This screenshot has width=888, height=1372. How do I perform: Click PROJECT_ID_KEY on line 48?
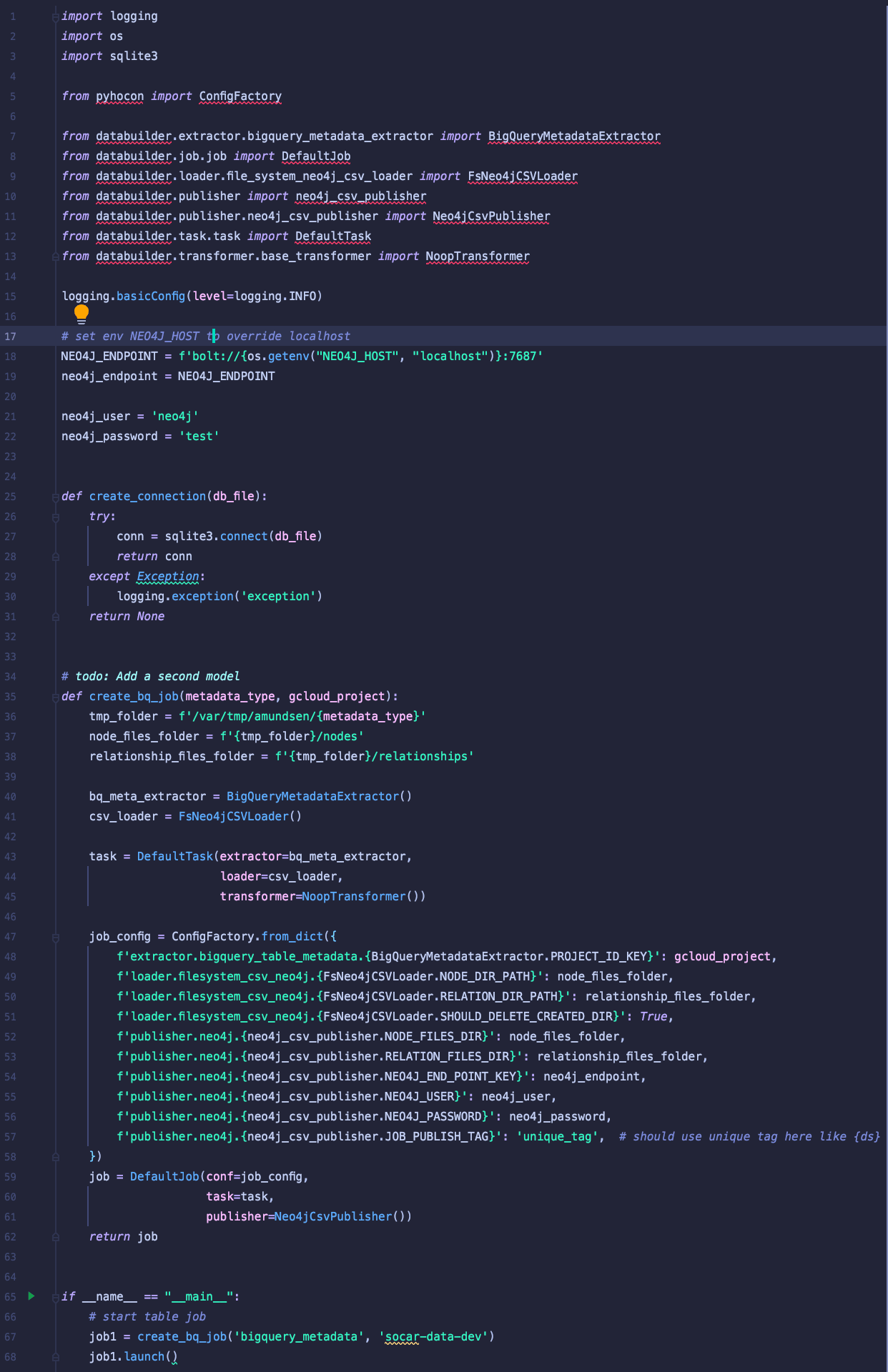[598, 956]
